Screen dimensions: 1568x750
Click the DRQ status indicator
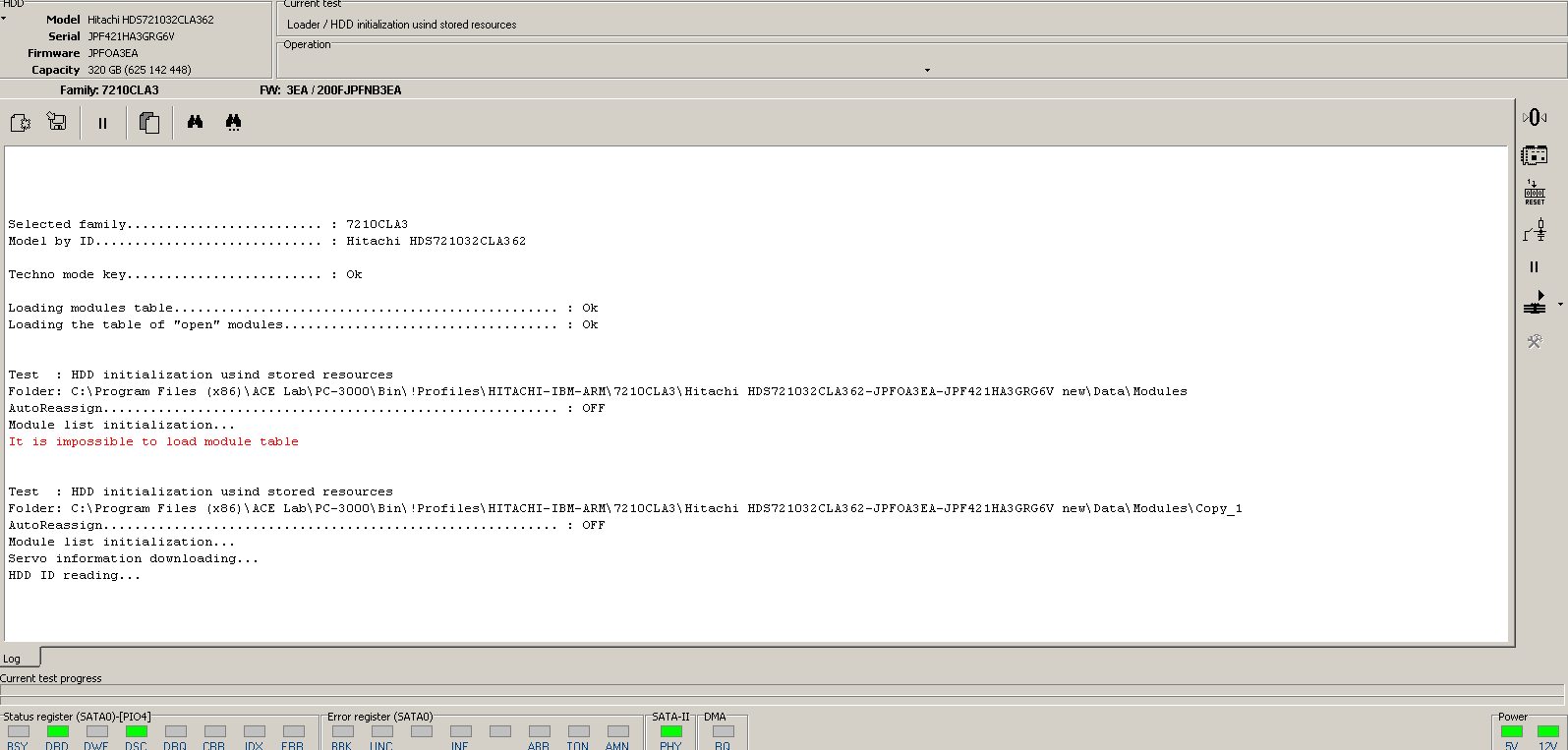pos(175,731)
